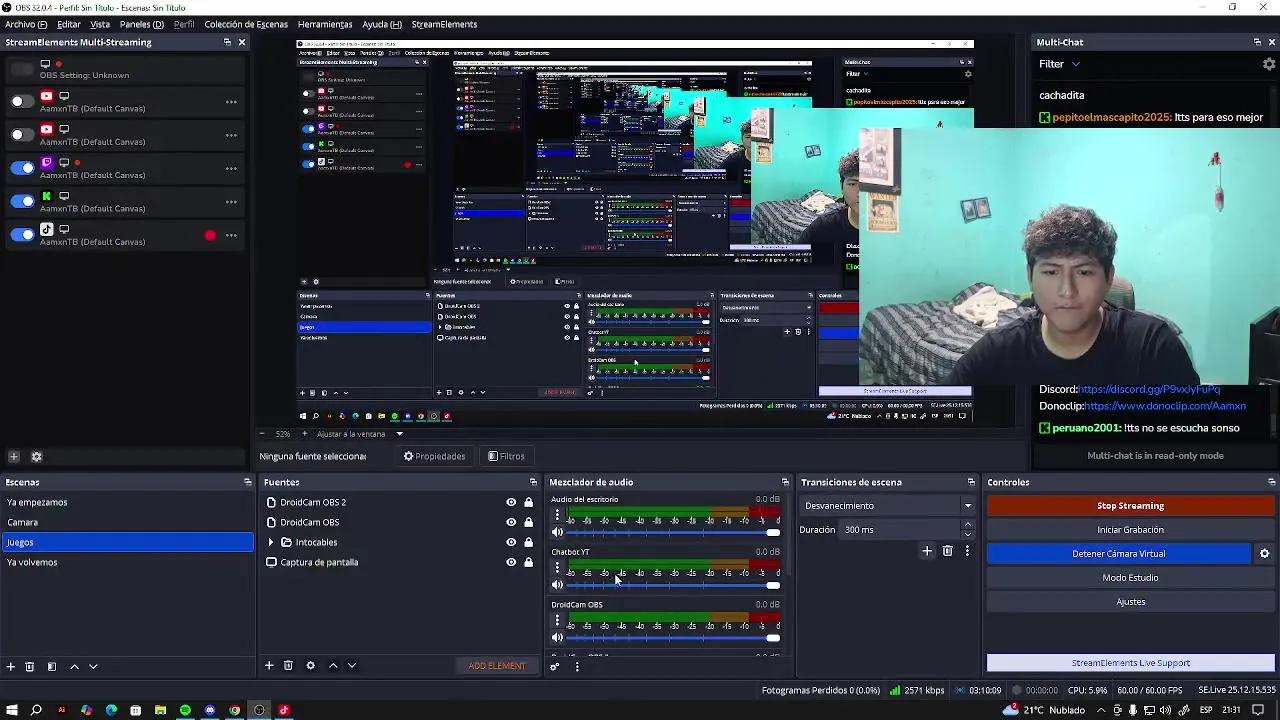Increase the transition Duración with the up stepper
This screenshot has width=1280, height=720.
(967, 526)
